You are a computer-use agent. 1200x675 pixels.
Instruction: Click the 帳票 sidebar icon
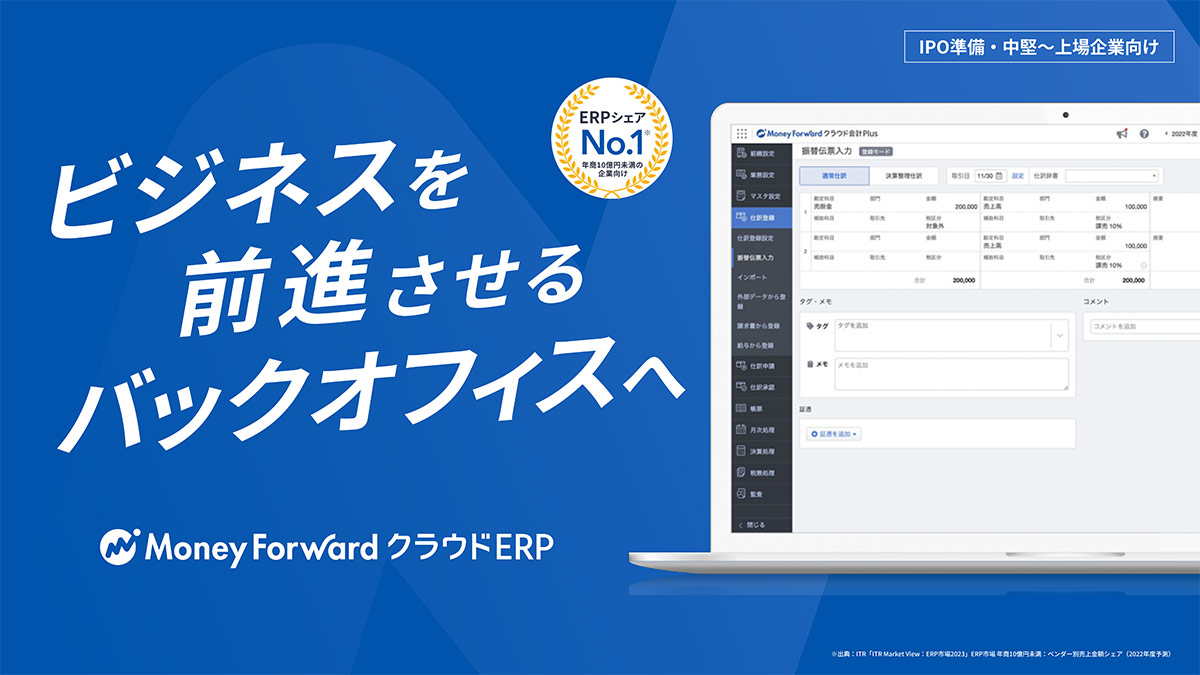coord(741,408)
